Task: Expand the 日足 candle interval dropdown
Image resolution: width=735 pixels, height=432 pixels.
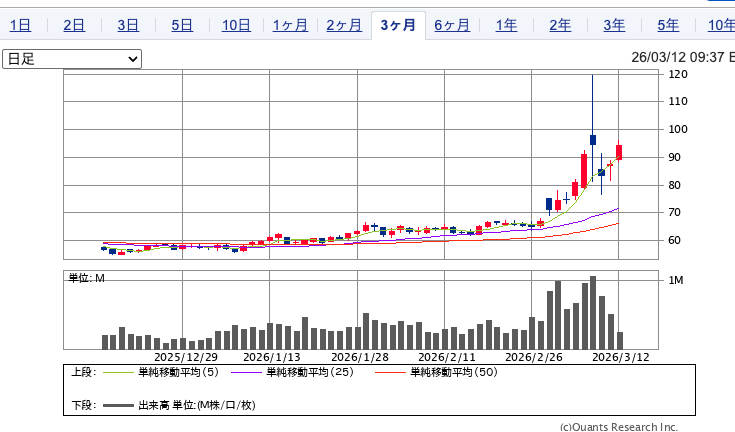Action: 72,59
